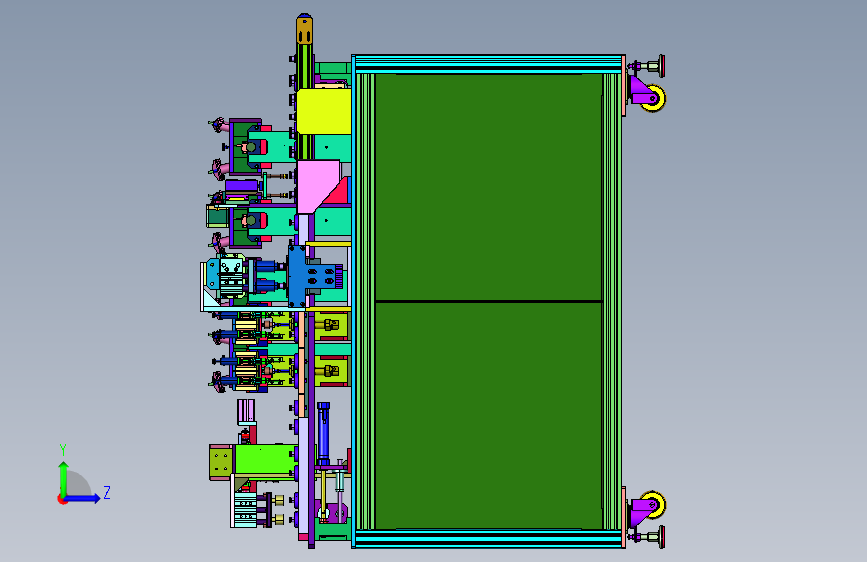This screenshot has width=867, height=562.
Task: Pick the large yellow block near the column
Action: click(323, 112)
